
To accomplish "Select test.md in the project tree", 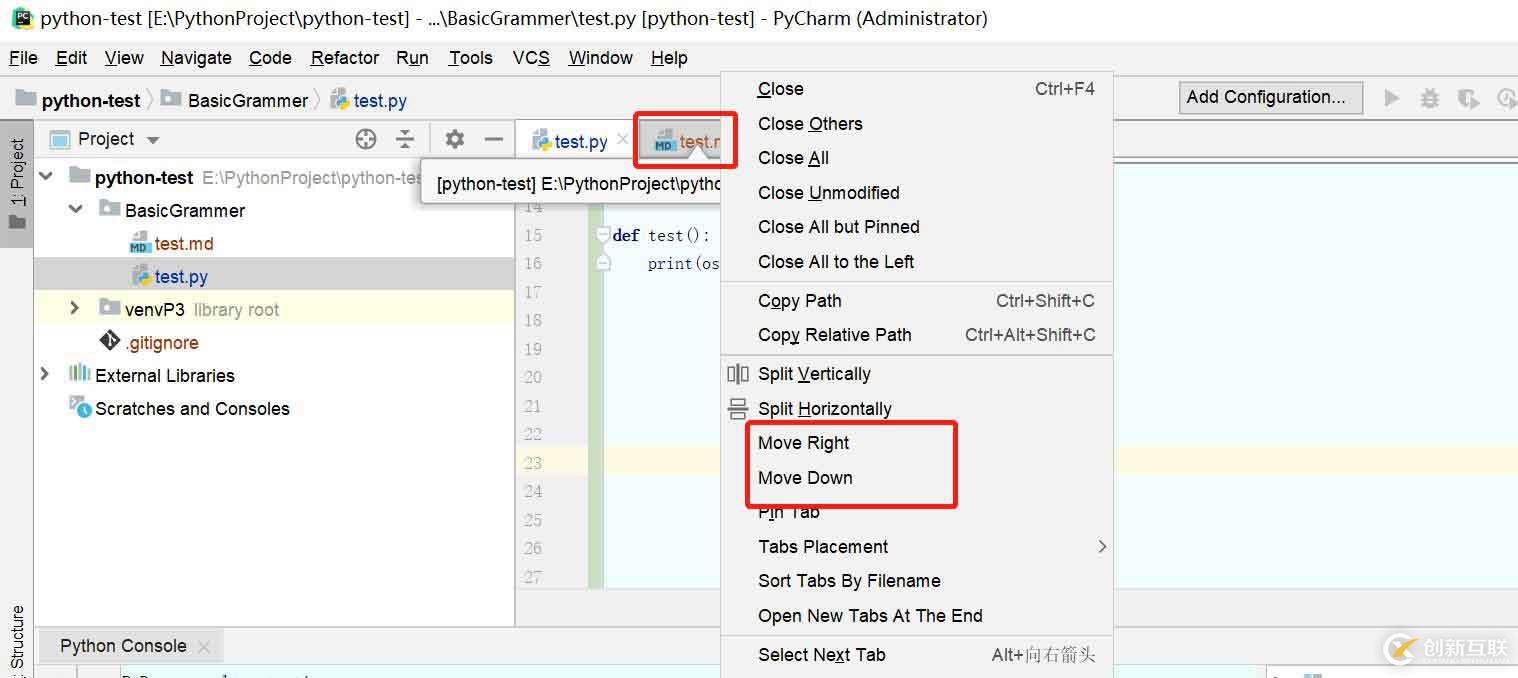I will point(184,243).
